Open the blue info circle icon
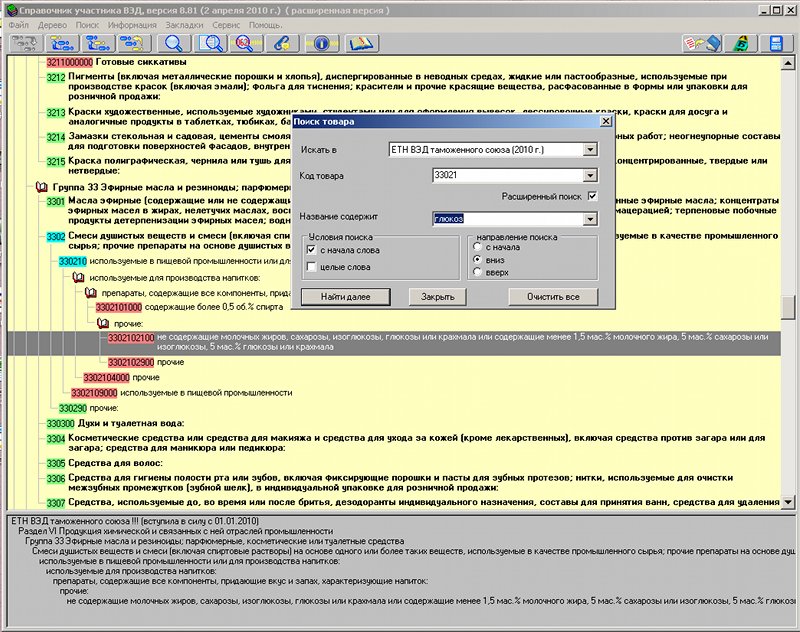Screen dimensions: 800x632 [321, 44]
